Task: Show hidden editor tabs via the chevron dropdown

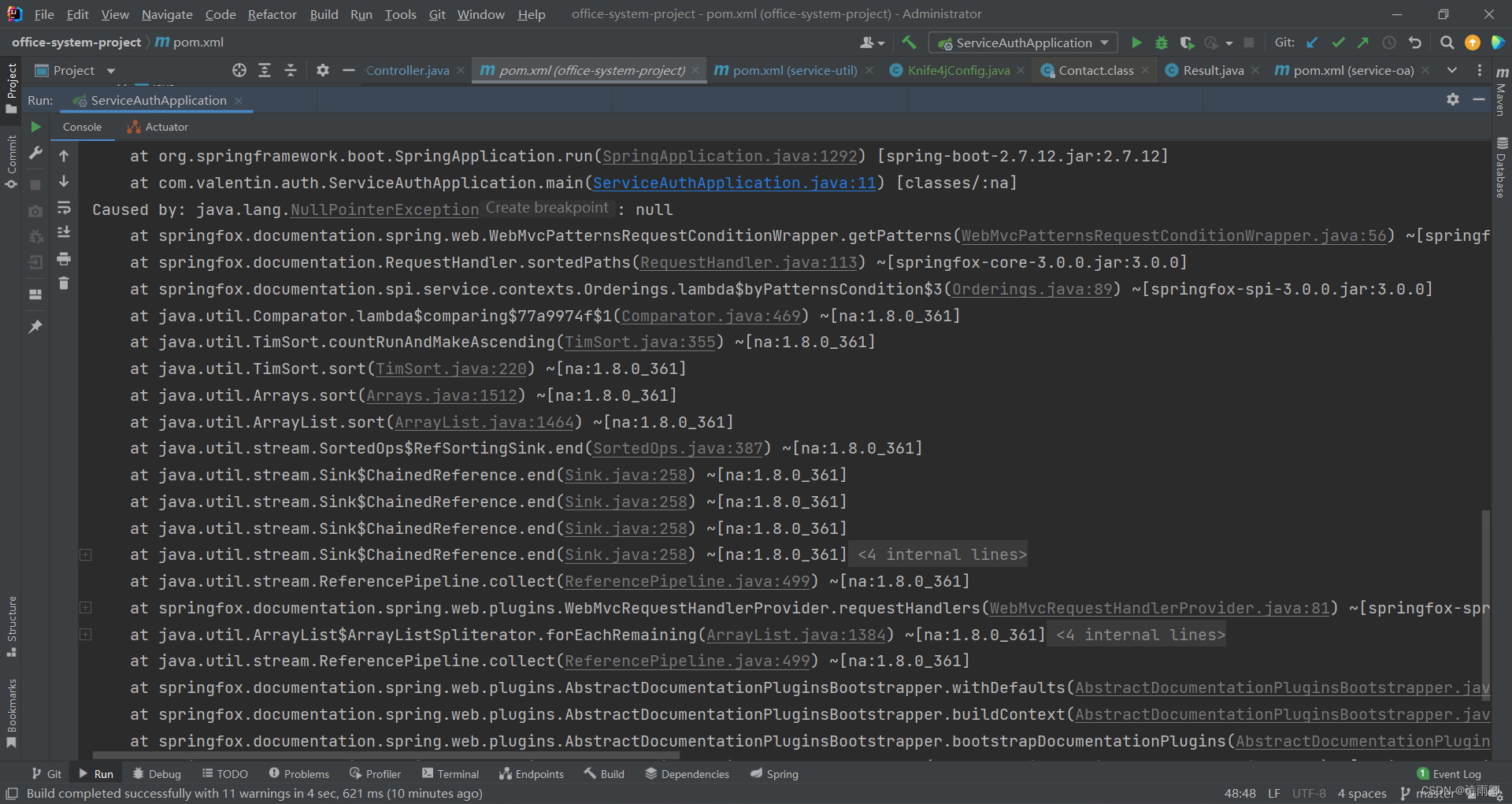Action: pos(1453,70)
